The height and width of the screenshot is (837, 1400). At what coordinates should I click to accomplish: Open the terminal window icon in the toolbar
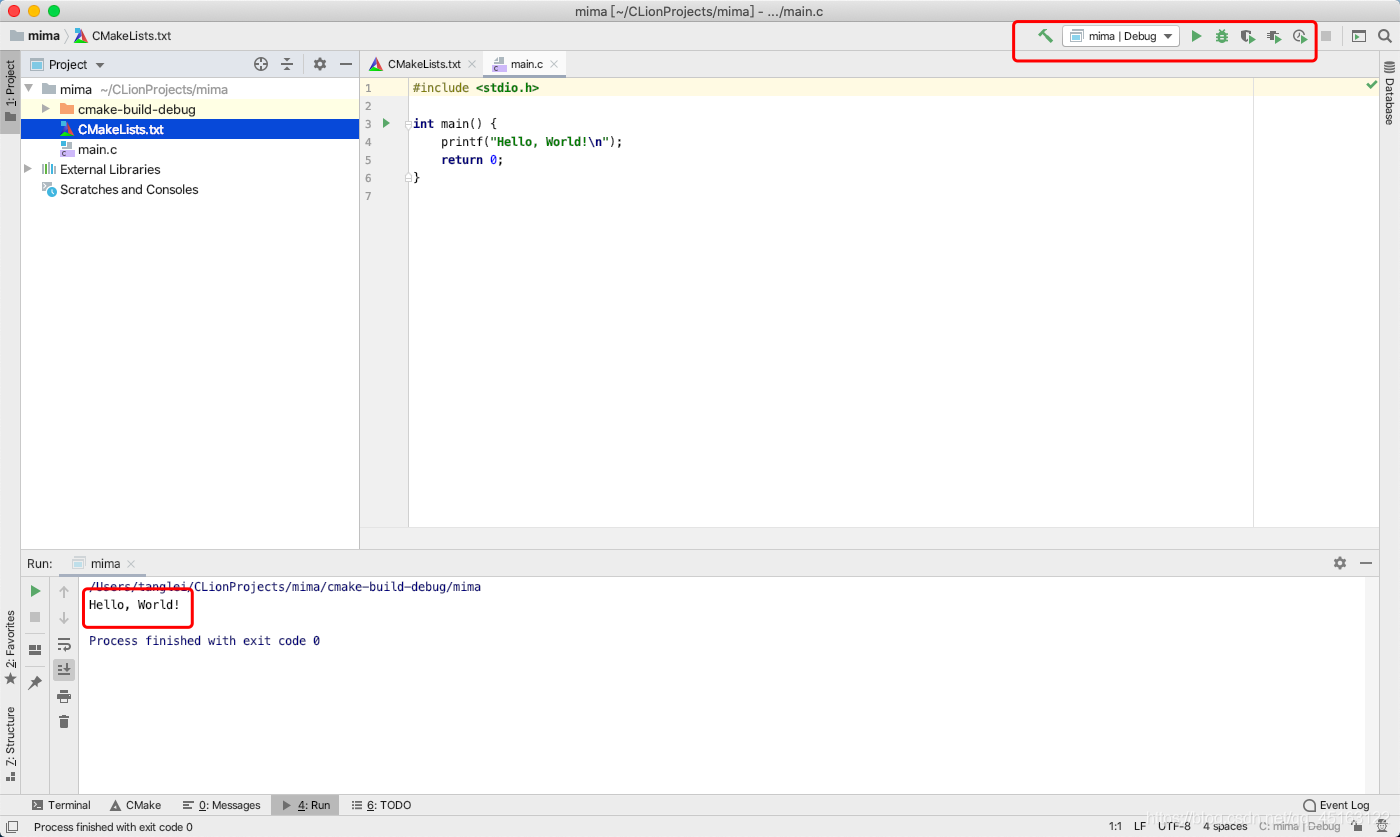click(x=1359, y=36)
